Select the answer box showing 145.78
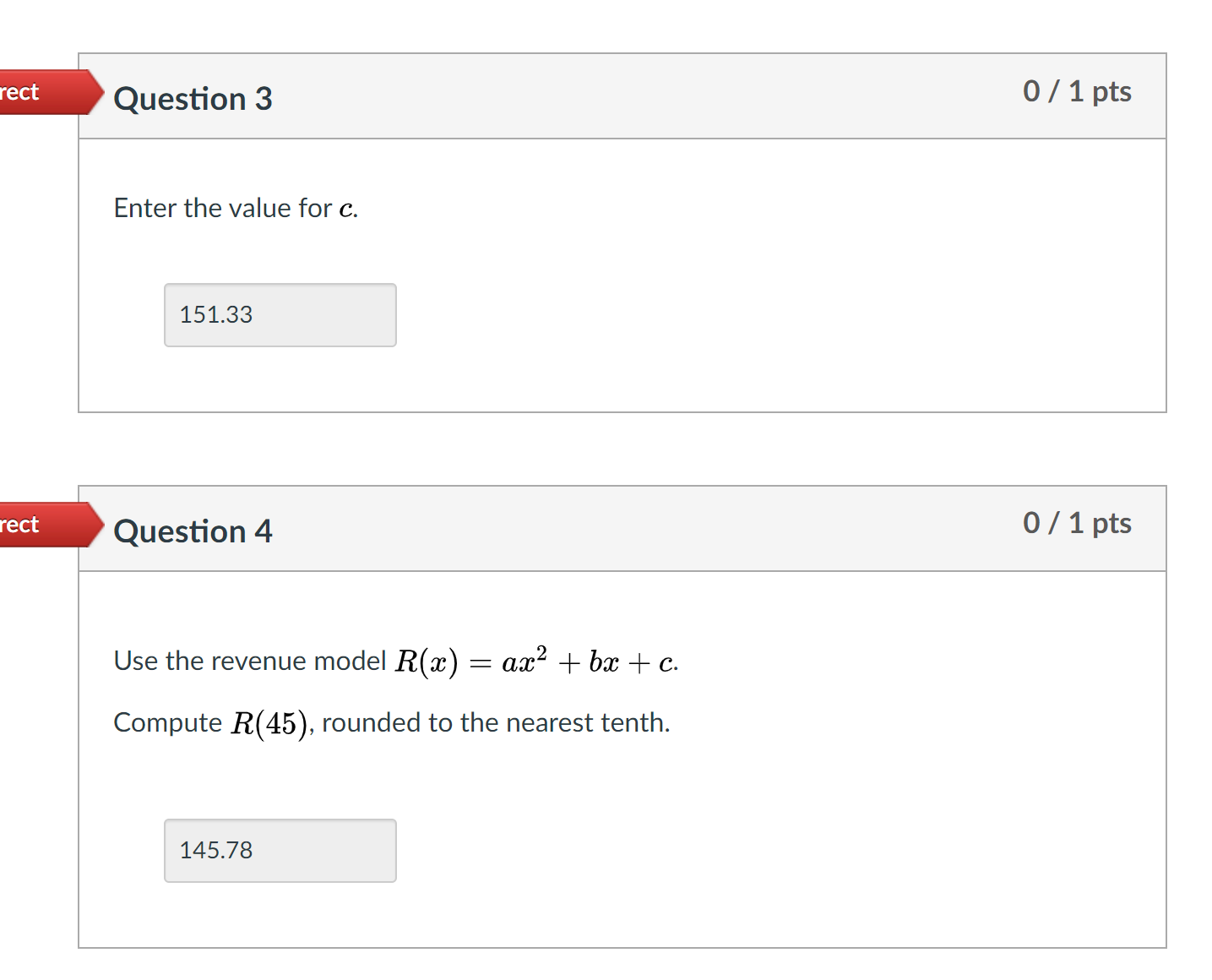Image resolution: width=1212 pixels, height=980 pixels. point(280,850)
